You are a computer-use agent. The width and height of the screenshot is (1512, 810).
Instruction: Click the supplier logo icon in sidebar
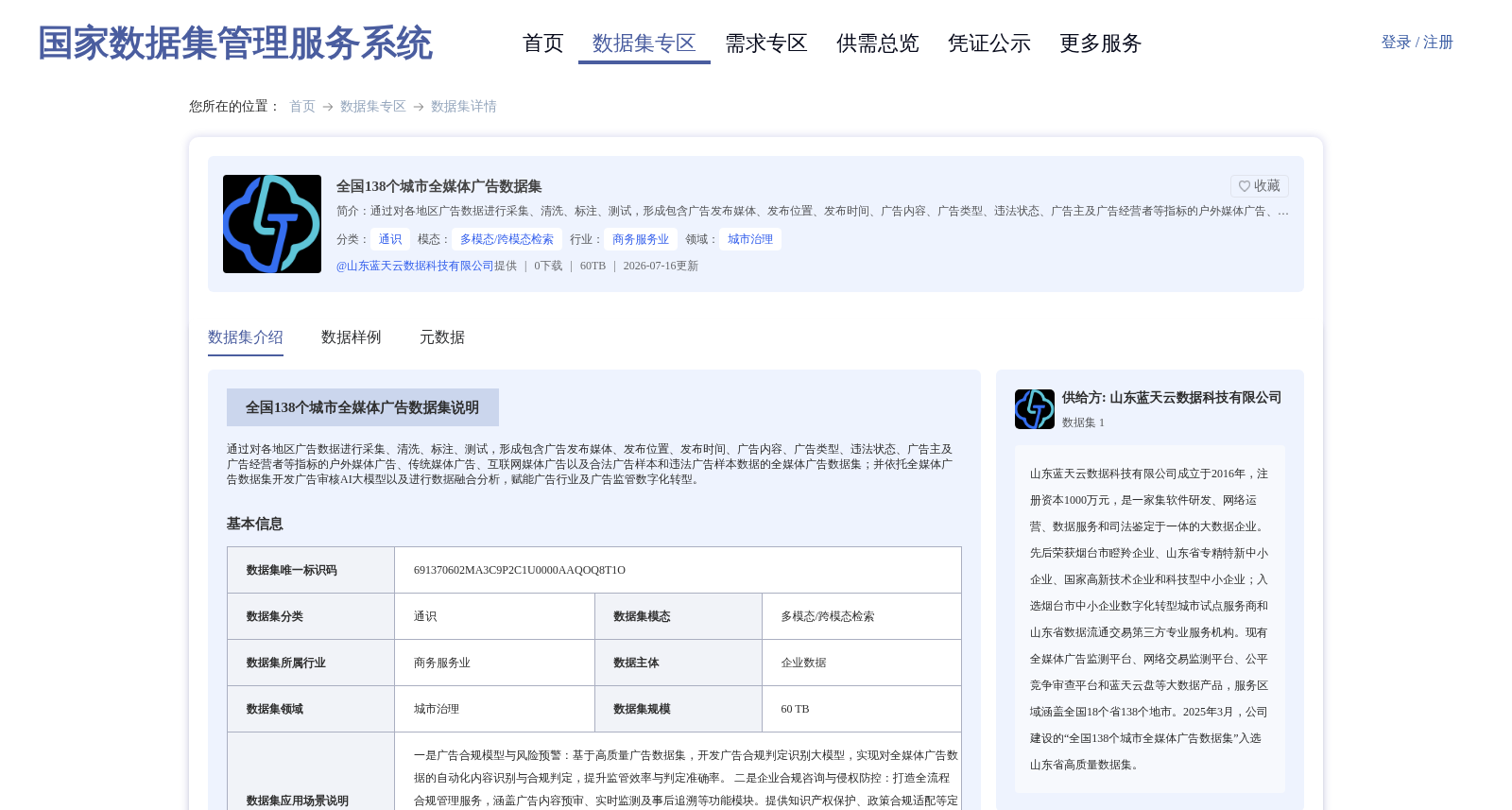(x=1035, y=409)
